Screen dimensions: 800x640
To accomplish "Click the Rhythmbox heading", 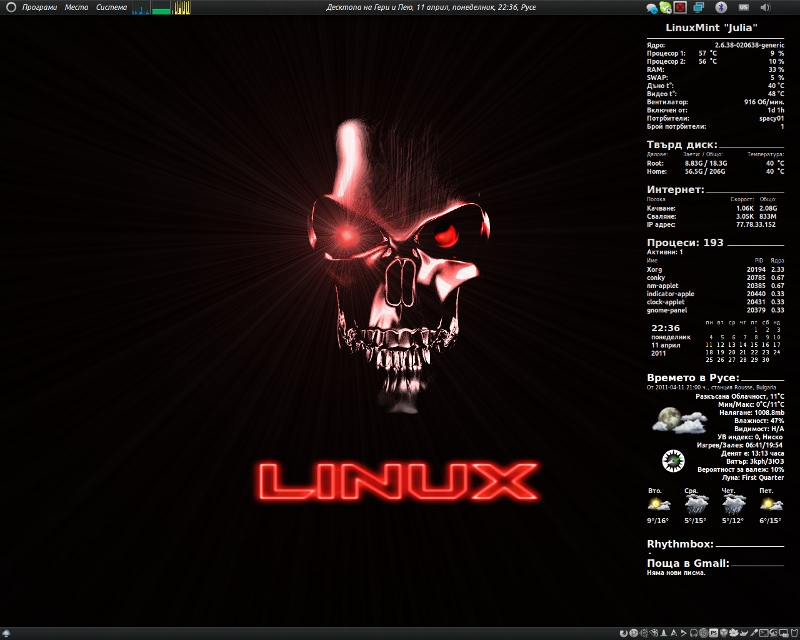I will pyautogui.click(x=680, y=544).
